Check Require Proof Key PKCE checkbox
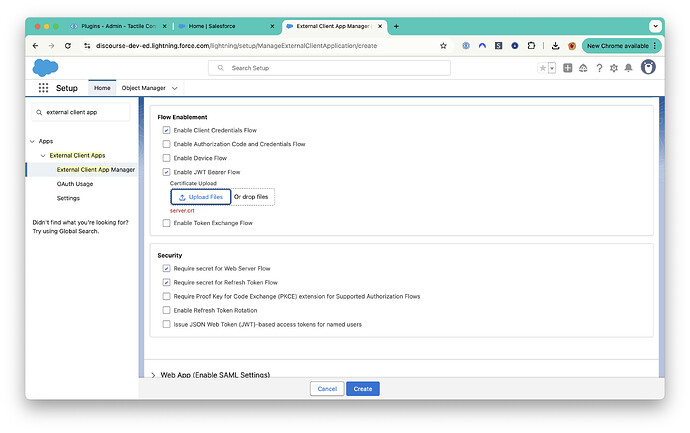 (166, 297)
